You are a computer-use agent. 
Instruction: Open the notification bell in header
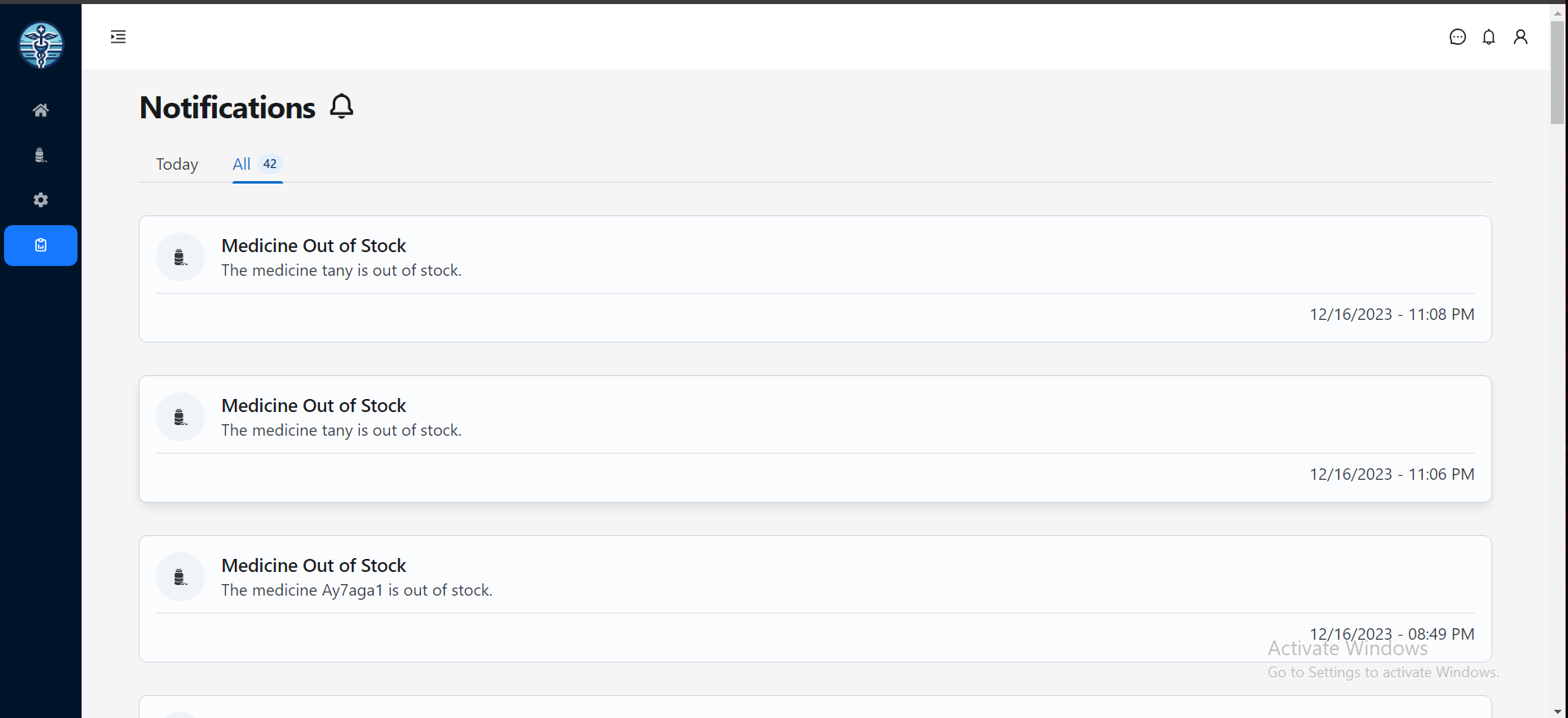[x=1489, y=37]
